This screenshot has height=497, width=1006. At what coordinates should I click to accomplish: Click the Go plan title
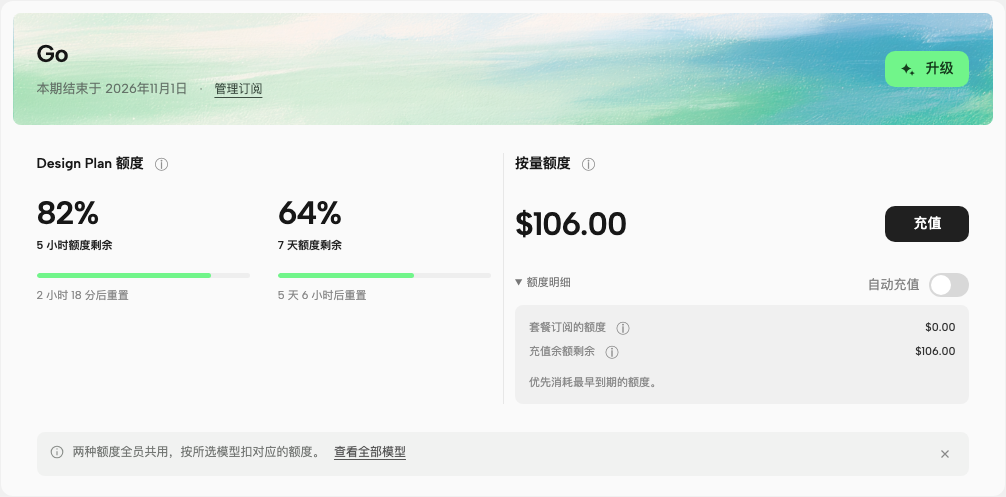pos(53,54)
